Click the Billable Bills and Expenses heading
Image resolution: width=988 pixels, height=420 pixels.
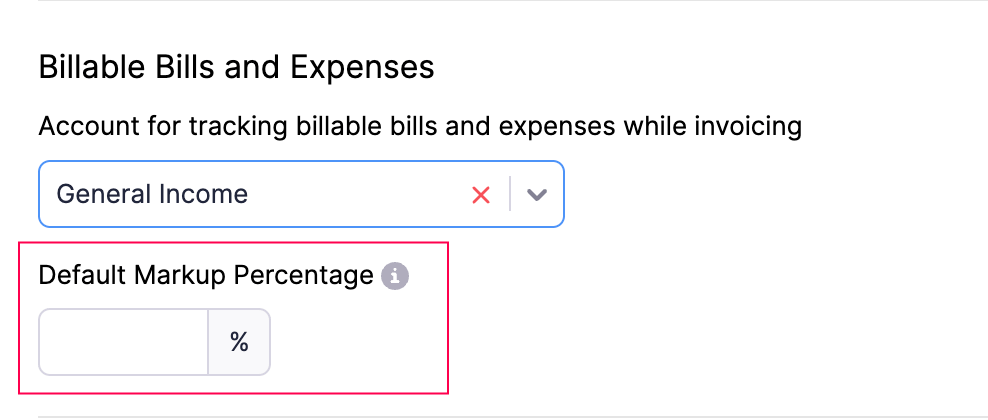tap(236, 67)
